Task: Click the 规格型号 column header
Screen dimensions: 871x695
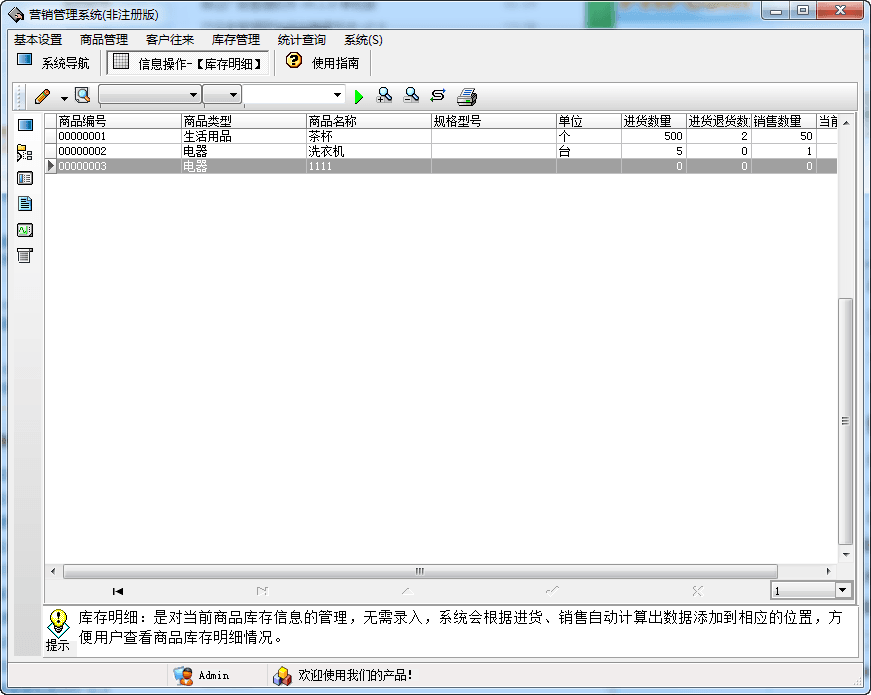Action: click(494, 121)
